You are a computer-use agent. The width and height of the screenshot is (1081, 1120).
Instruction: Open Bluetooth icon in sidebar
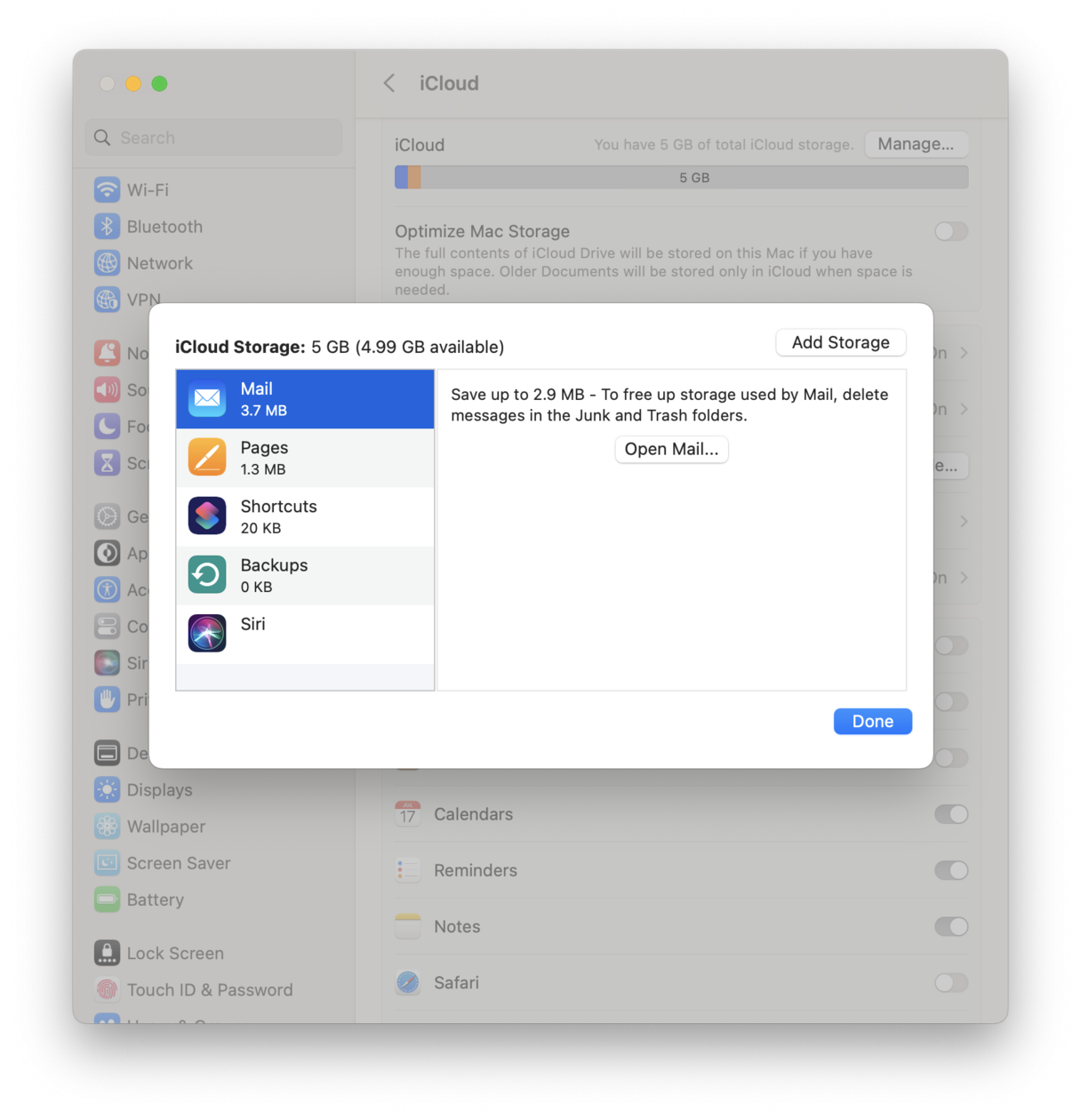pos(107,227)
